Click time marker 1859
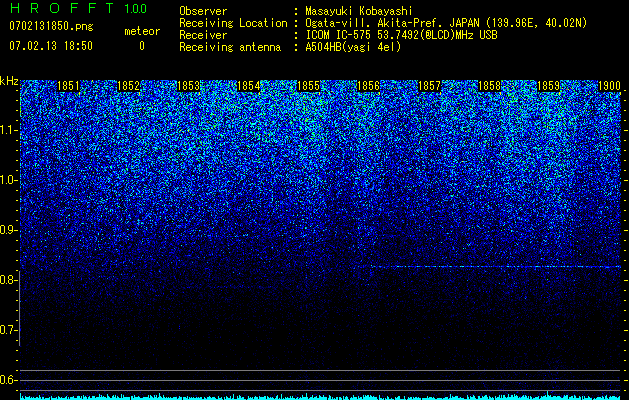629x400 pixels. tap(548, 86)
